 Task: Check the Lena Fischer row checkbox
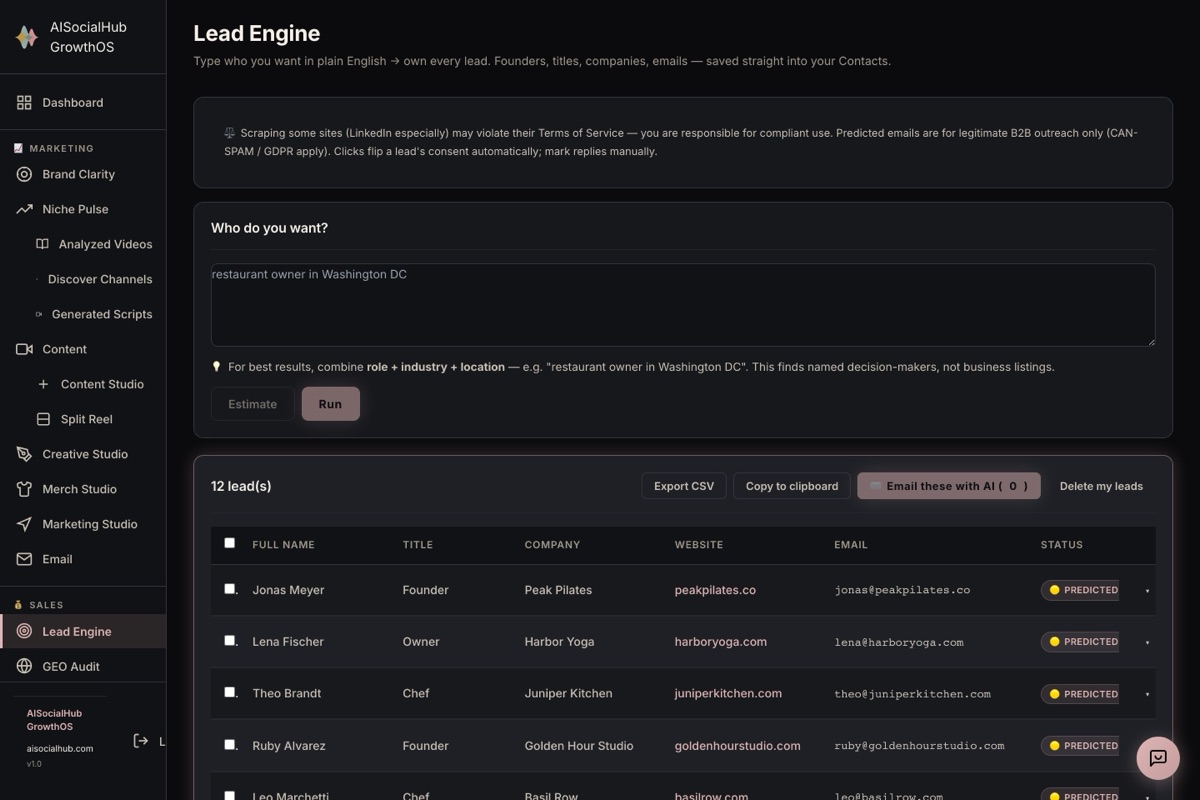tap(230, 641)
